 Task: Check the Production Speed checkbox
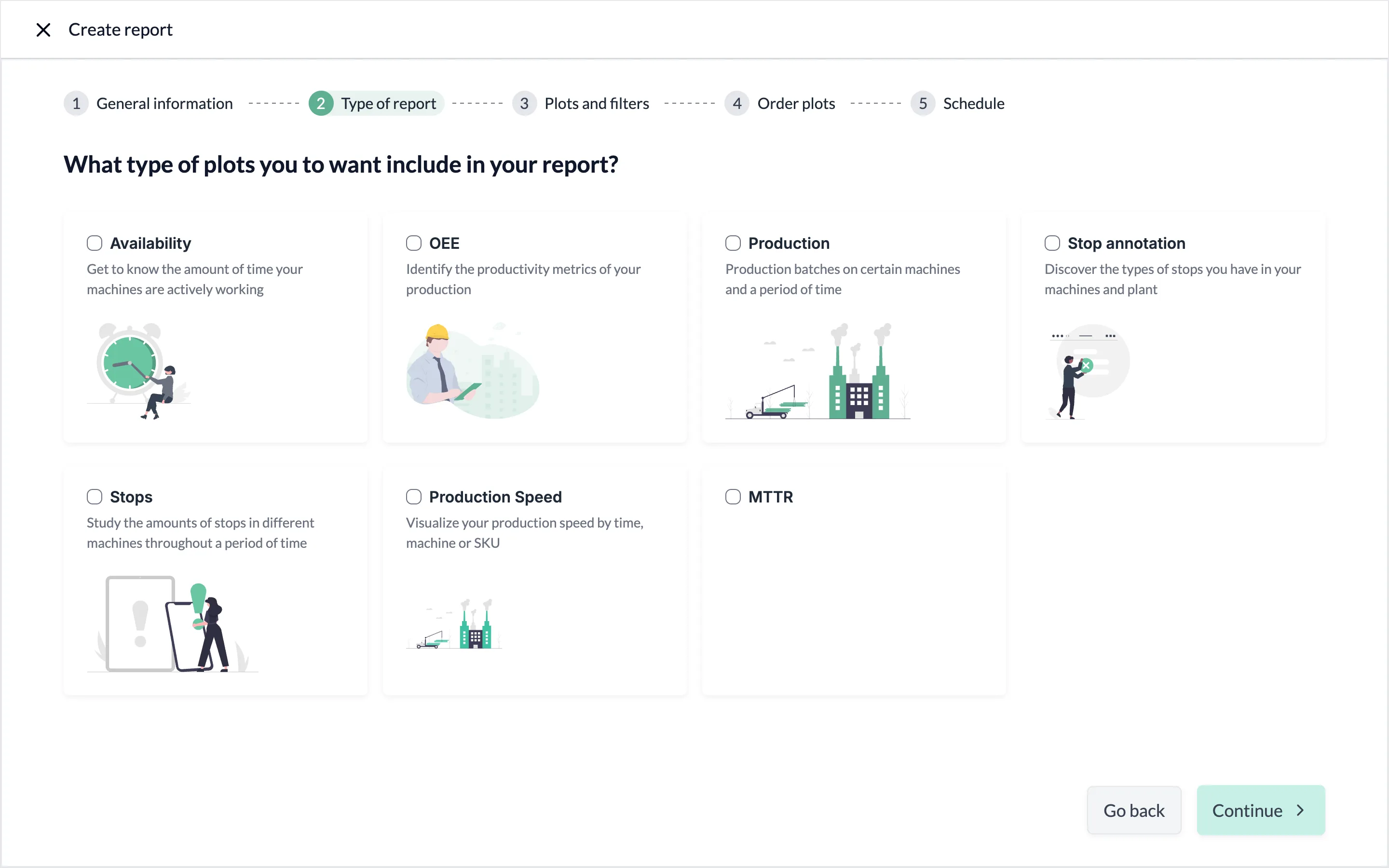tap(414, 497)
